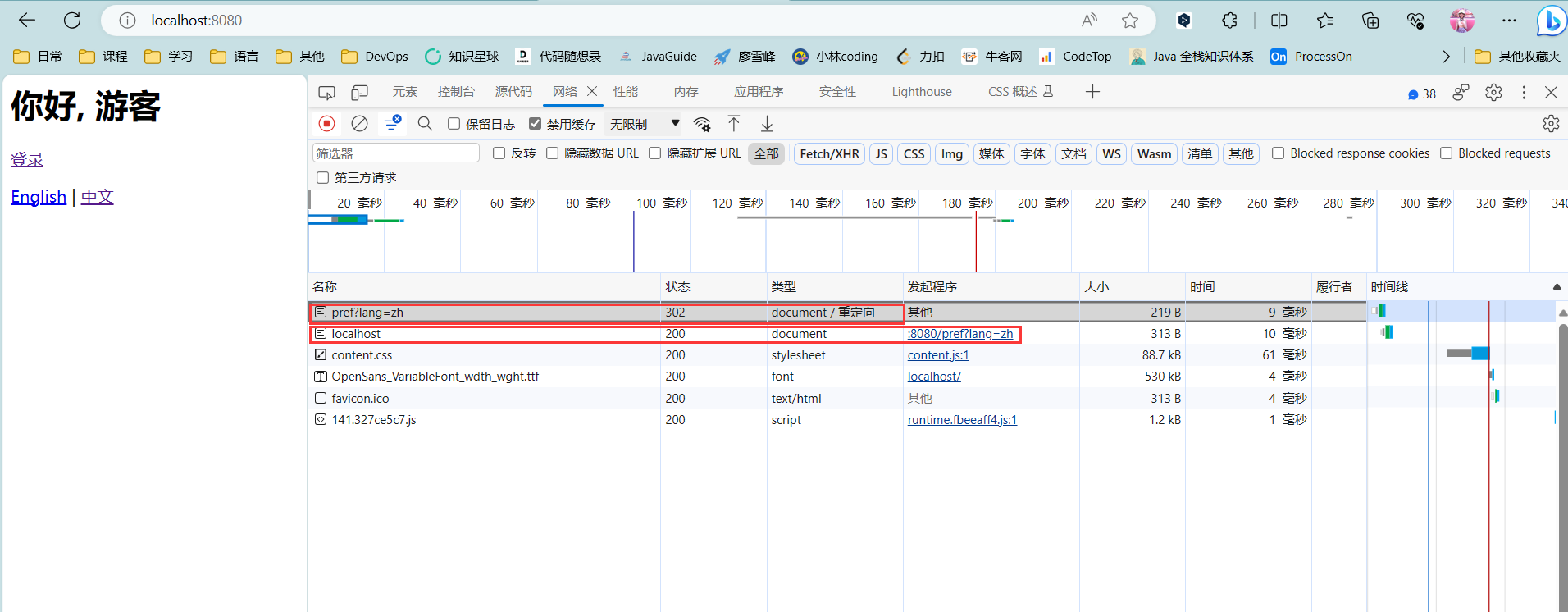Open 其他收藏夹 folder
The height and width of the screenshot is (612, 1568).
pos(1517,57)
